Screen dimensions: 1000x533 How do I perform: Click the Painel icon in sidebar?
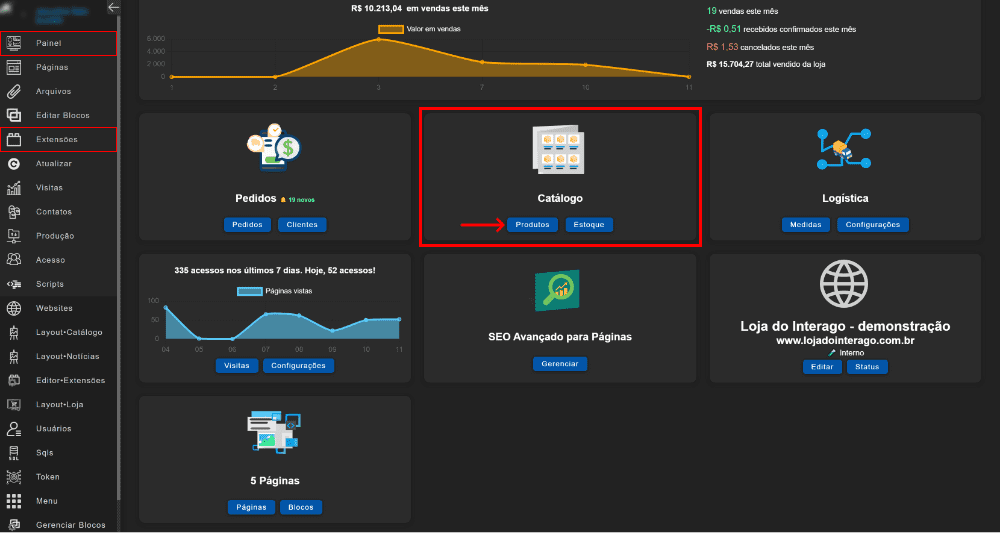tap(14, 43)
